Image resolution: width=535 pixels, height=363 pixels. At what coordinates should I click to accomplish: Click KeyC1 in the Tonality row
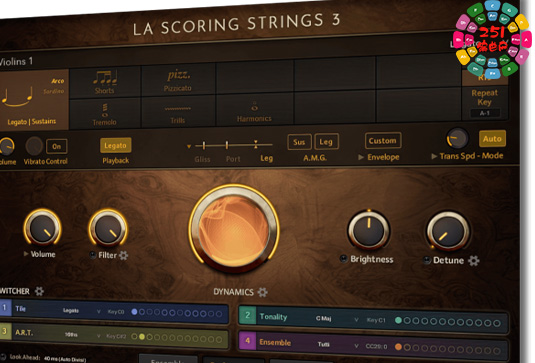click(x=376, y=320)
